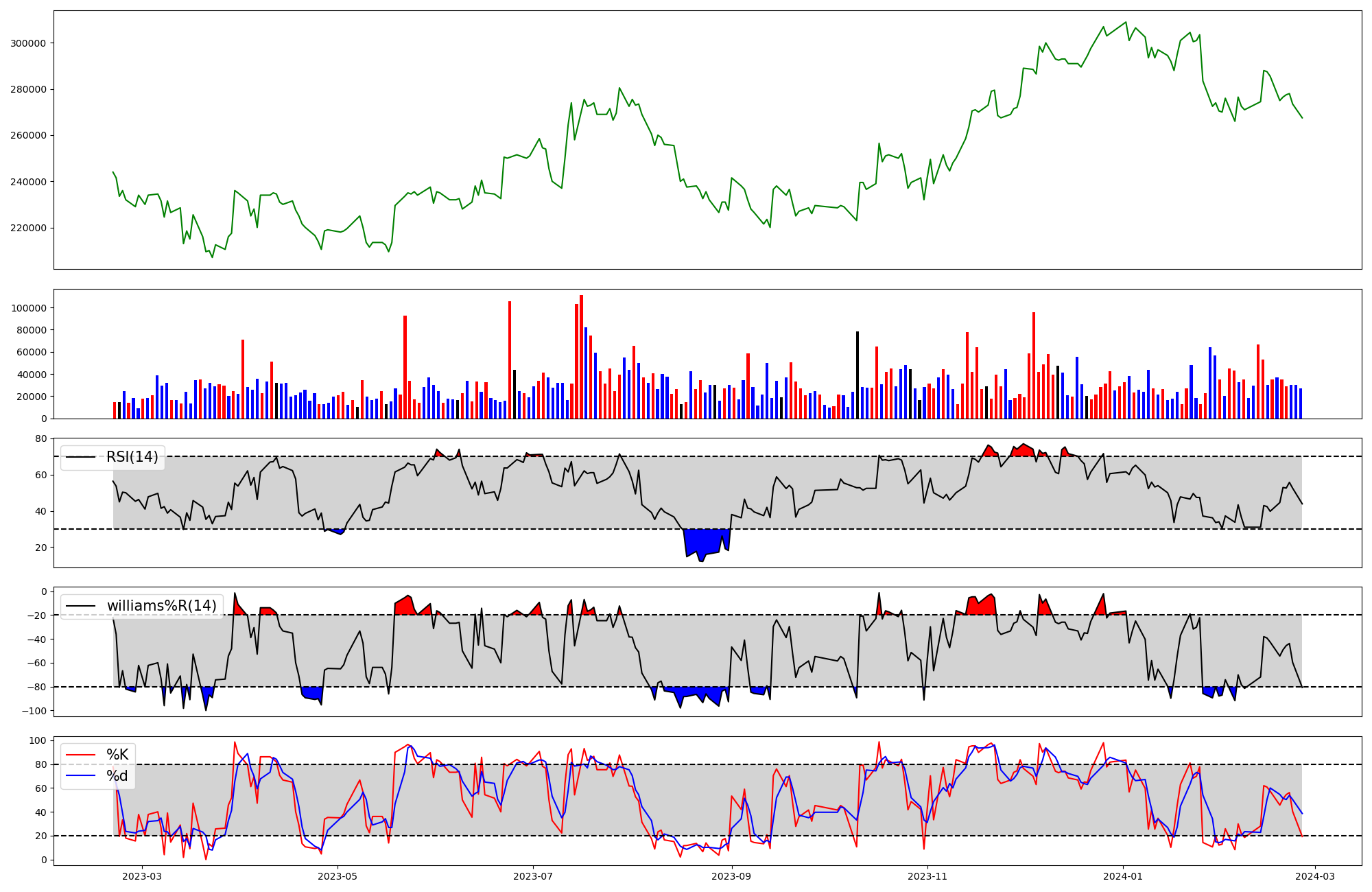
Task: Click the tallest red volume bar
Action: 581,357
